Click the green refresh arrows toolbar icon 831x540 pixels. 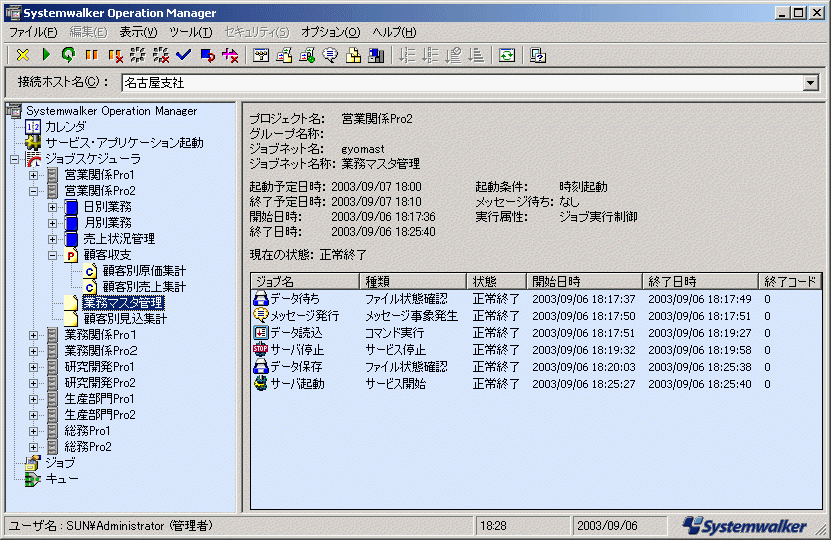tap(507, 55)
